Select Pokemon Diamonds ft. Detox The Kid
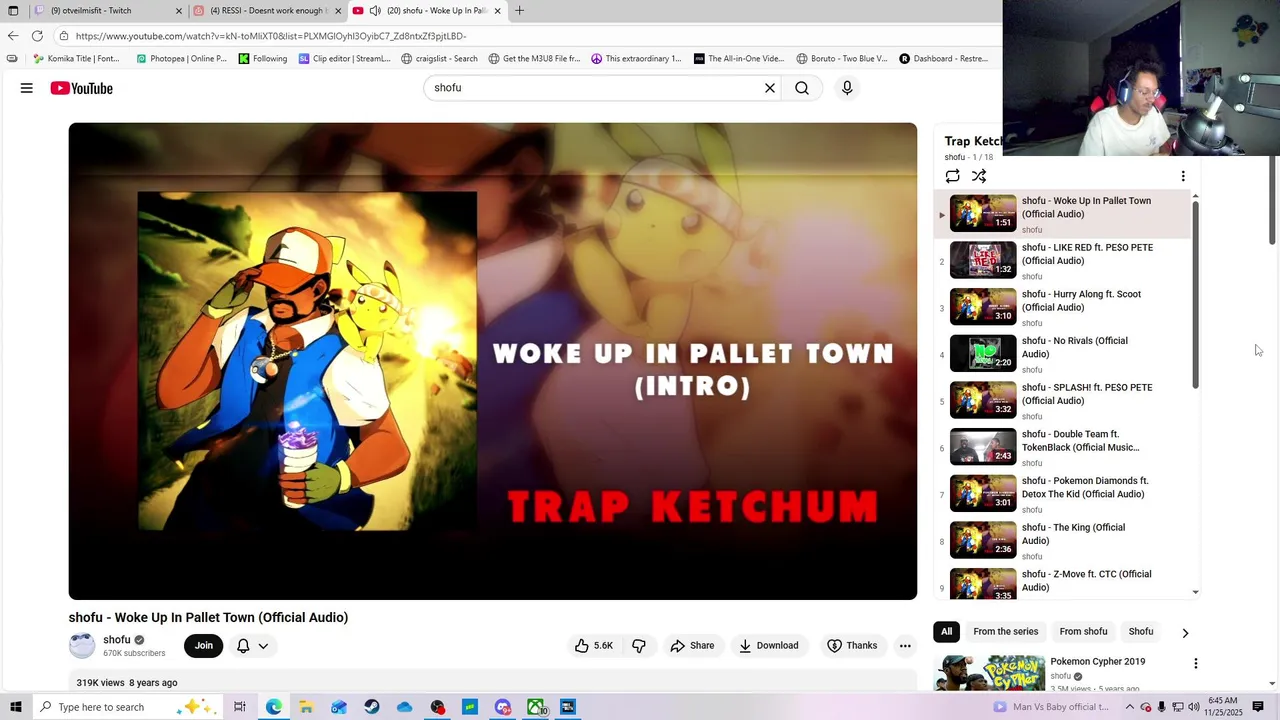The image size is (1280, 720). (1085, 488)
